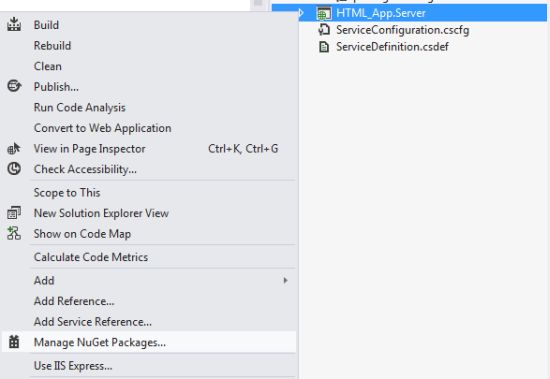
Task: Select Publish... menu entry
Action: tap(149, 87)
